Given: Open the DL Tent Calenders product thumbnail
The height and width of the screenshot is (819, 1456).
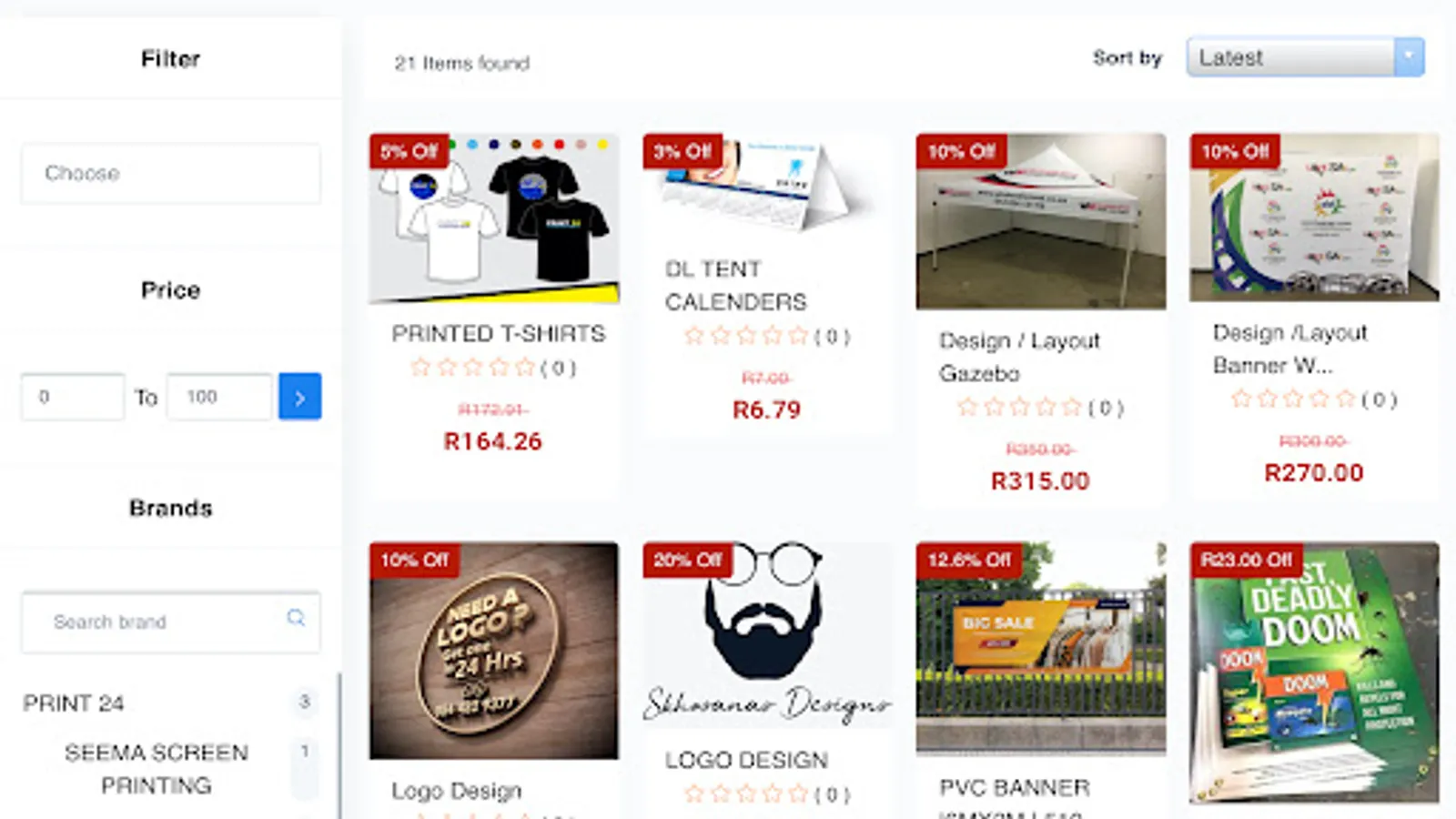Looking at the screenshot, I should (767, 187).
